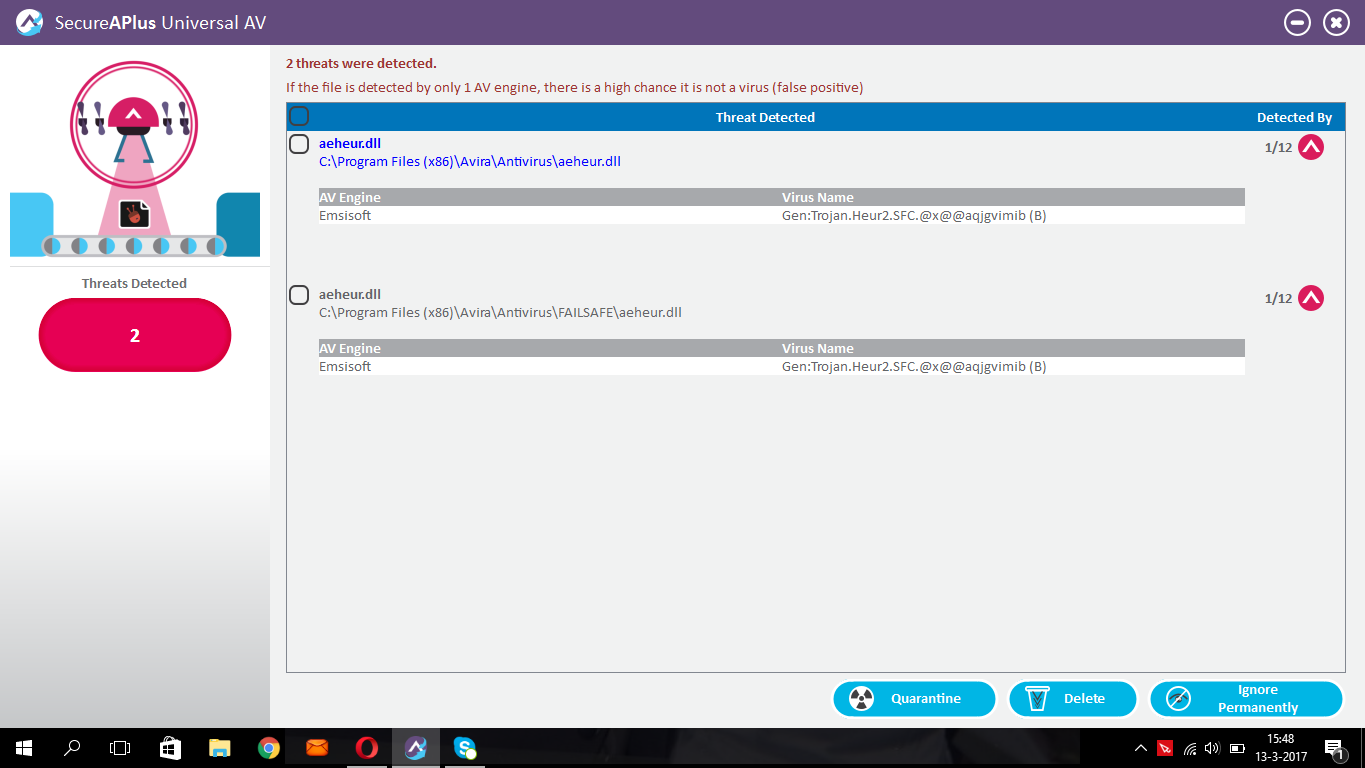Launch Google Chrome from the taskbar
Viewport: 1365px width, 768px height.
coord(268,748)
